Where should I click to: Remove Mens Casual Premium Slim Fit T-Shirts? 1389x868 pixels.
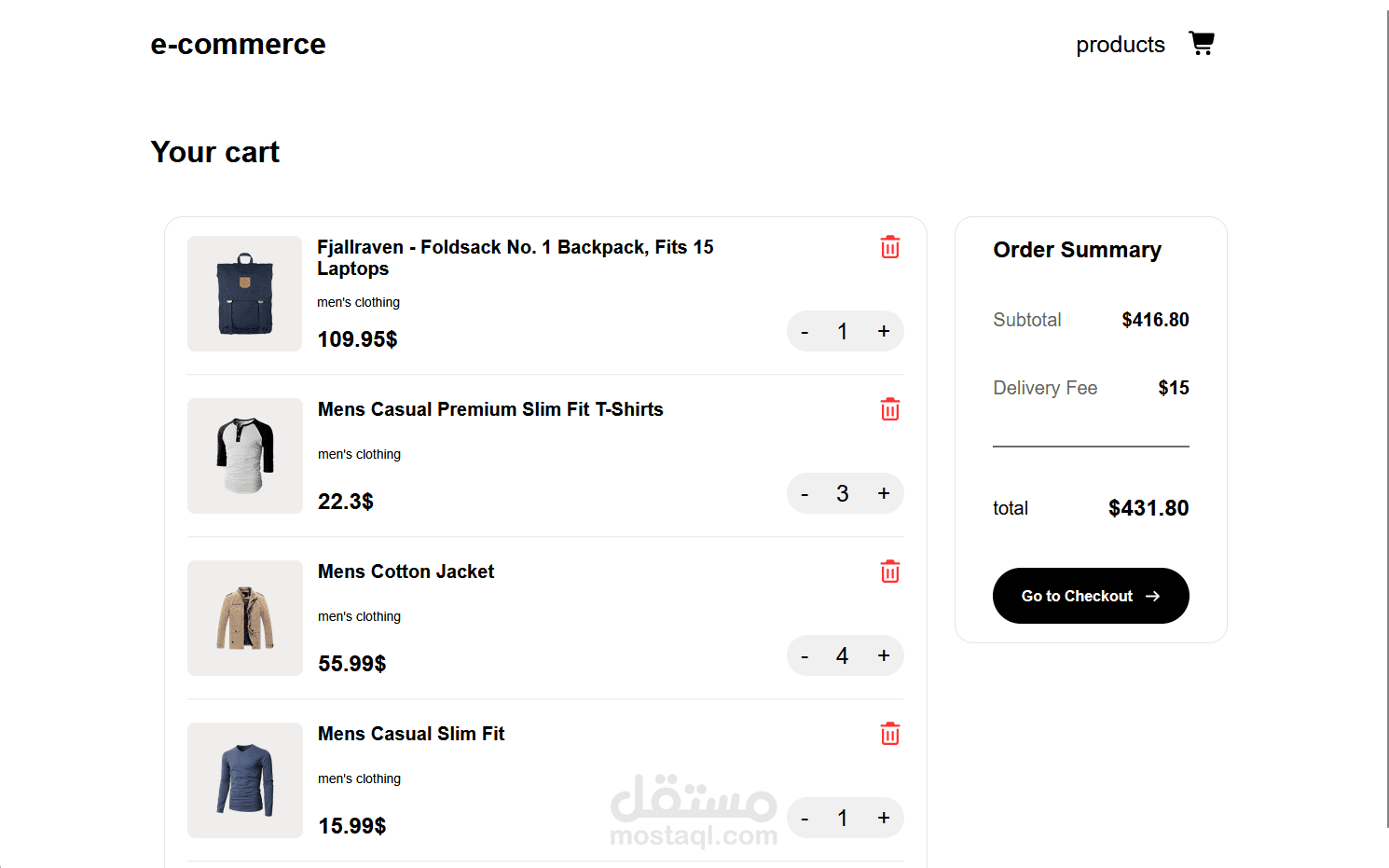(x=890, y=409)
